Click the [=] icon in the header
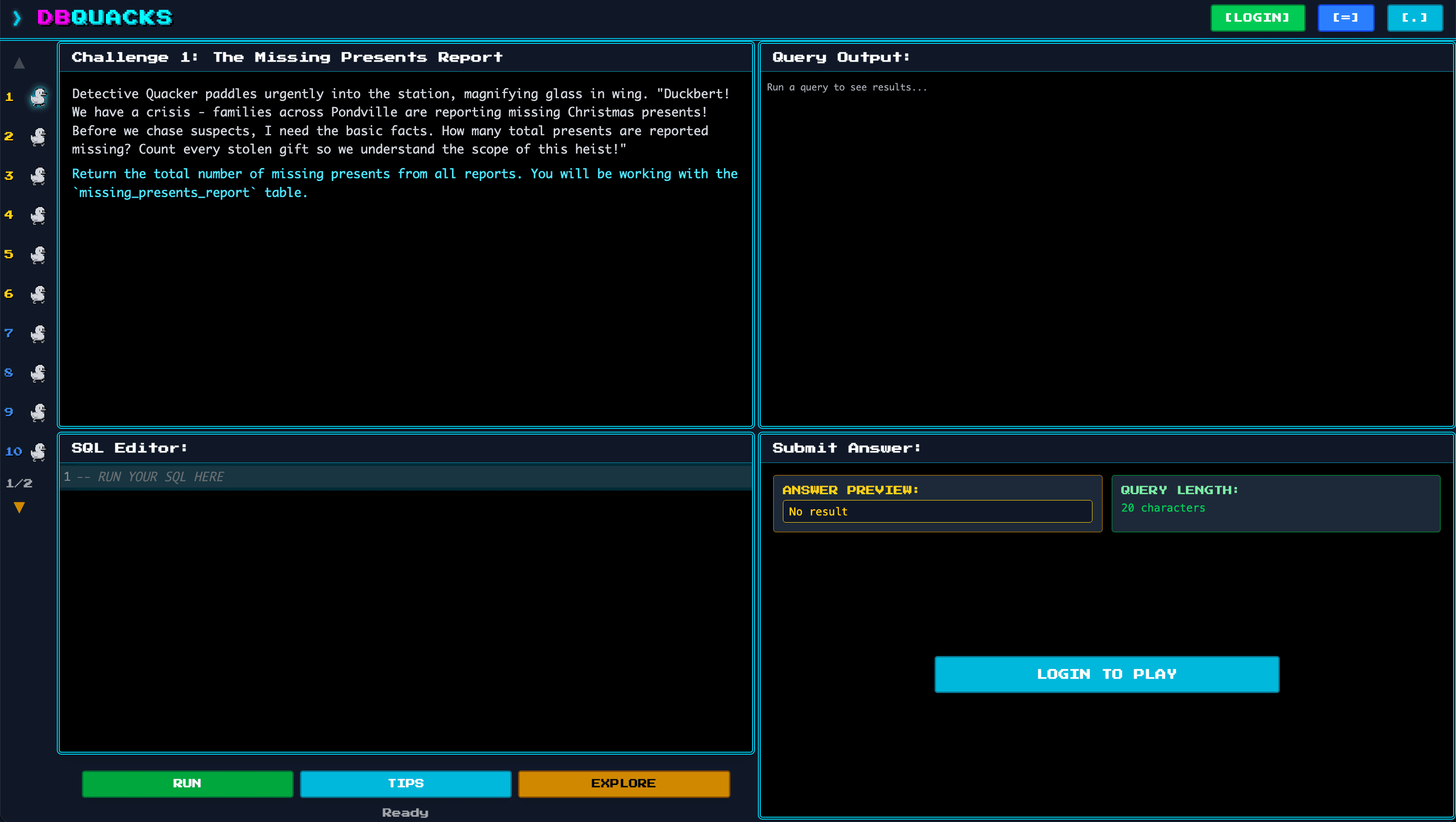The image size is (1456, 822). coord(1346,17)
